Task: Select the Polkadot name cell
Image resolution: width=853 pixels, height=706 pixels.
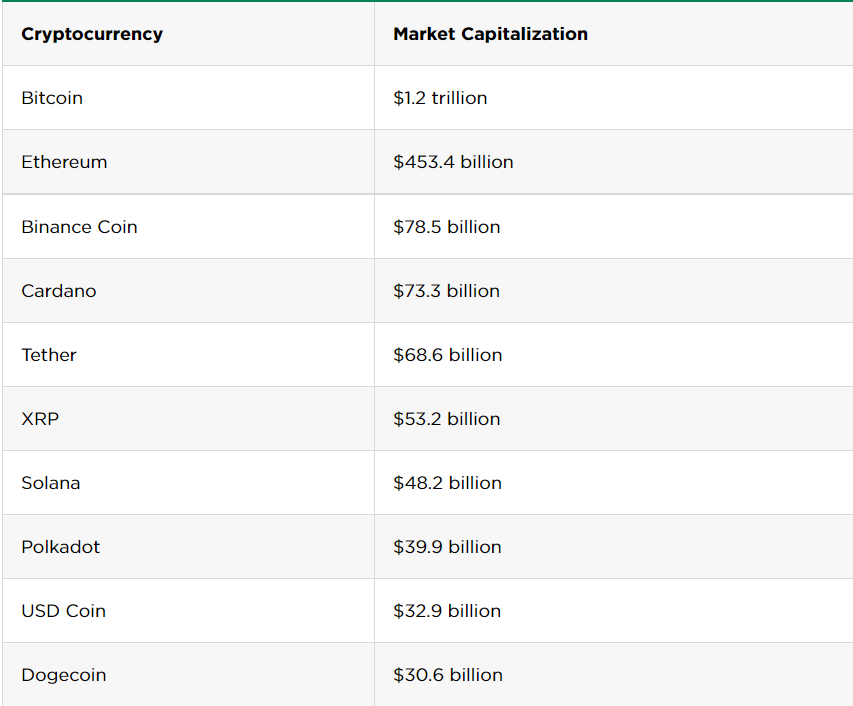Action: click(x=61, y=547)
